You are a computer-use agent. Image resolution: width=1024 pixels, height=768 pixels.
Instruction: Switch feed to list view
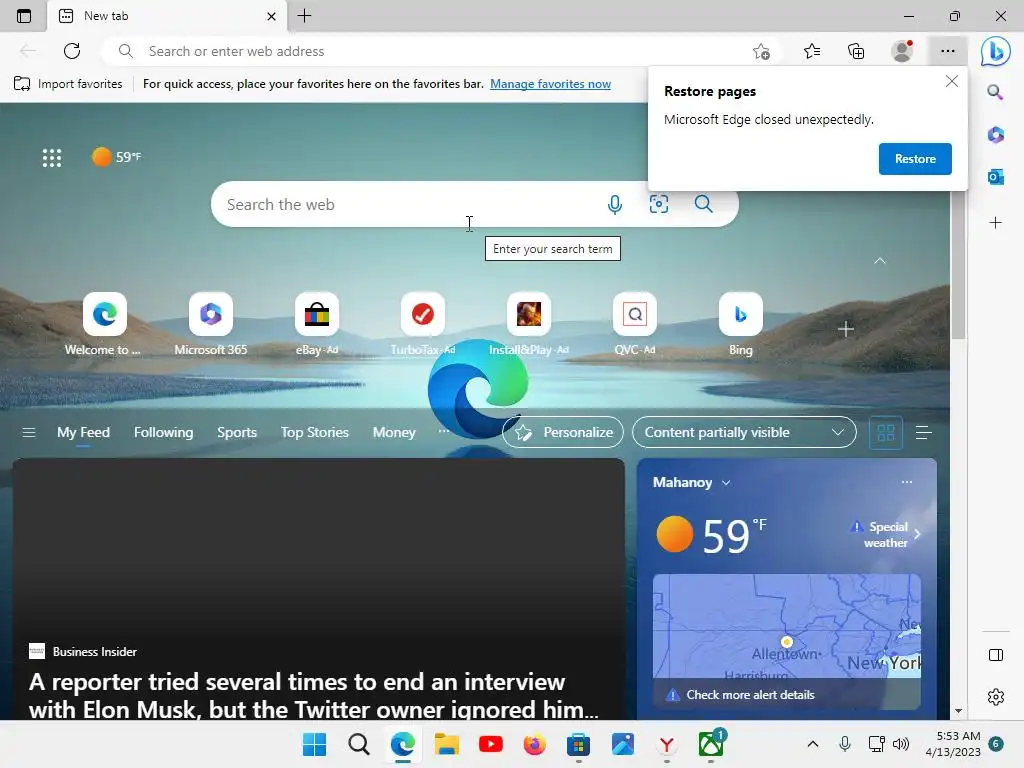tap(923, 432)
